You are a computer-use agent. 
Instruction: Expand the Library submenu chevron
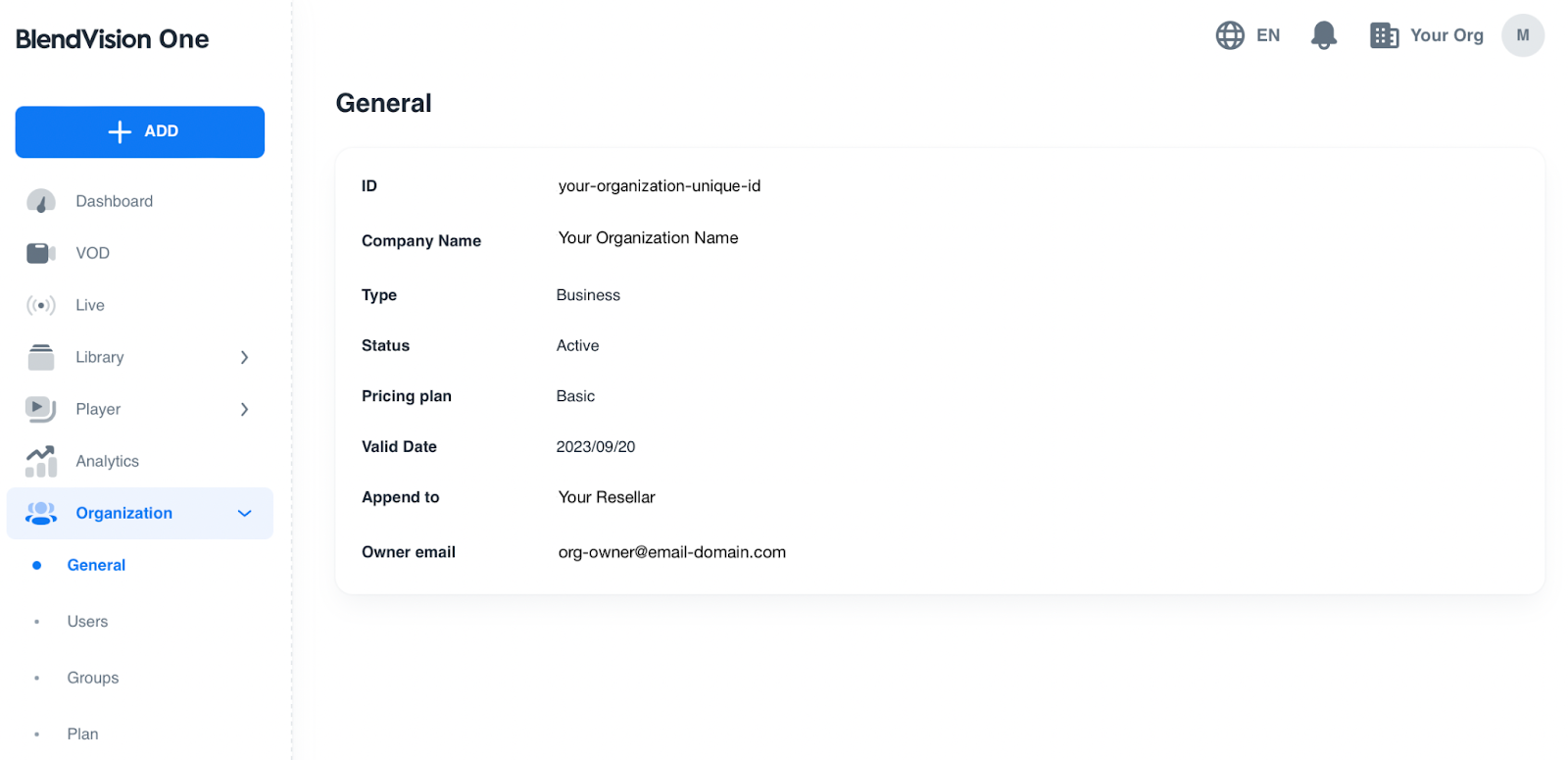coord(244,357)
